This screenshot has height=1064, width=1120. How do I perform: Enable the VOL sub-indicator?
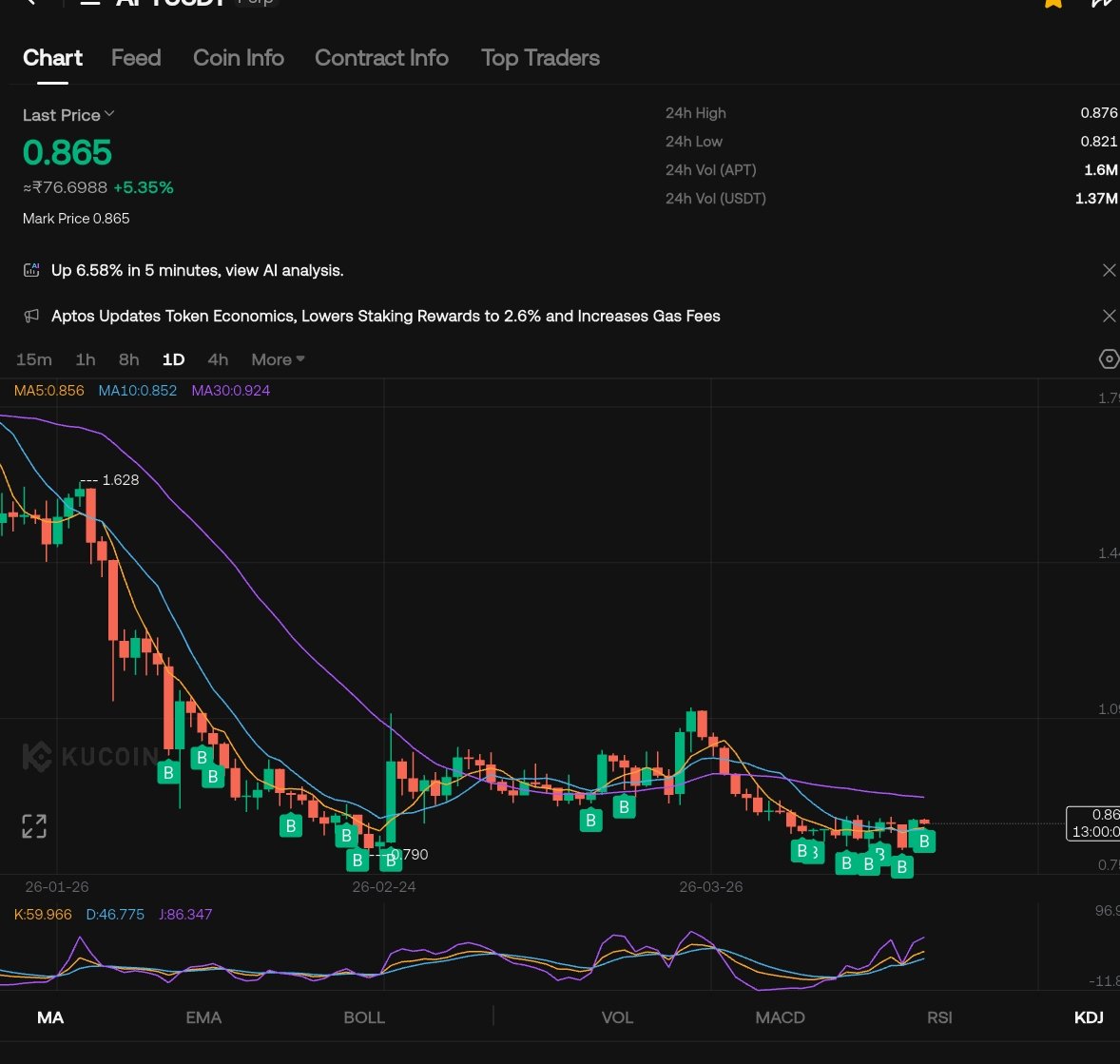click(x=617, y=1017)
